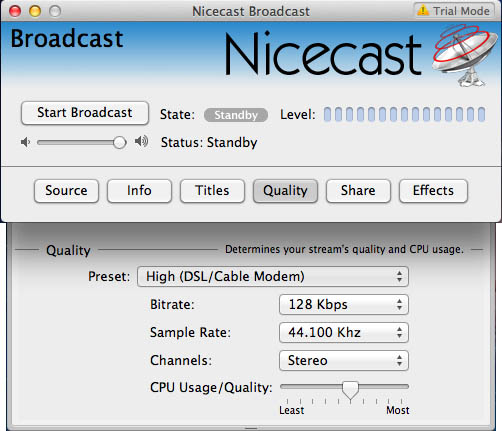
Task: Click the Standby state indicator pill
Action: tap(236, 115)
